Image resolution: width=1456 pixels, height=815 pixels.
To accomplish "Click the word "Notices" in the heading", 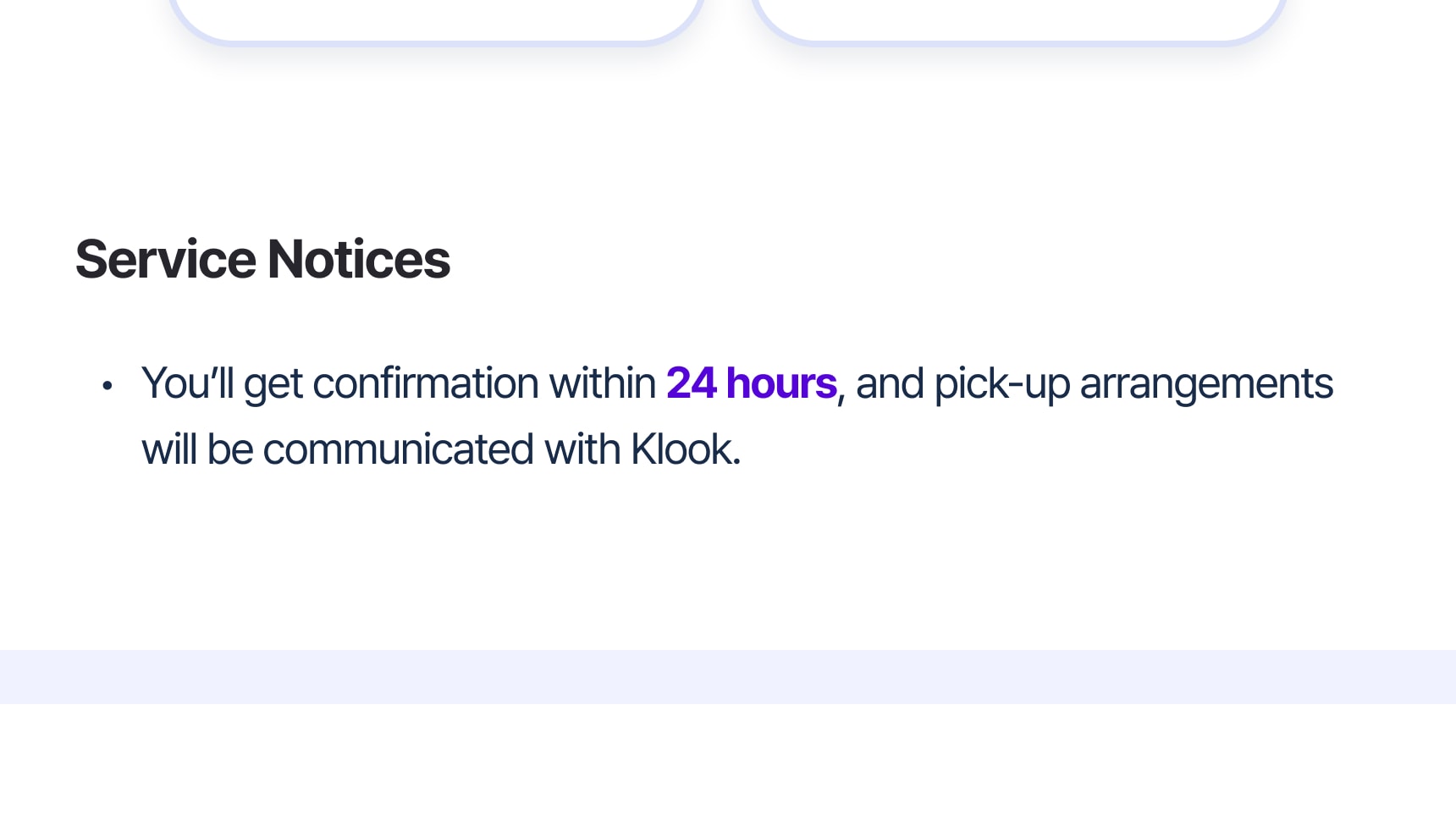I will tap(359, 259).
